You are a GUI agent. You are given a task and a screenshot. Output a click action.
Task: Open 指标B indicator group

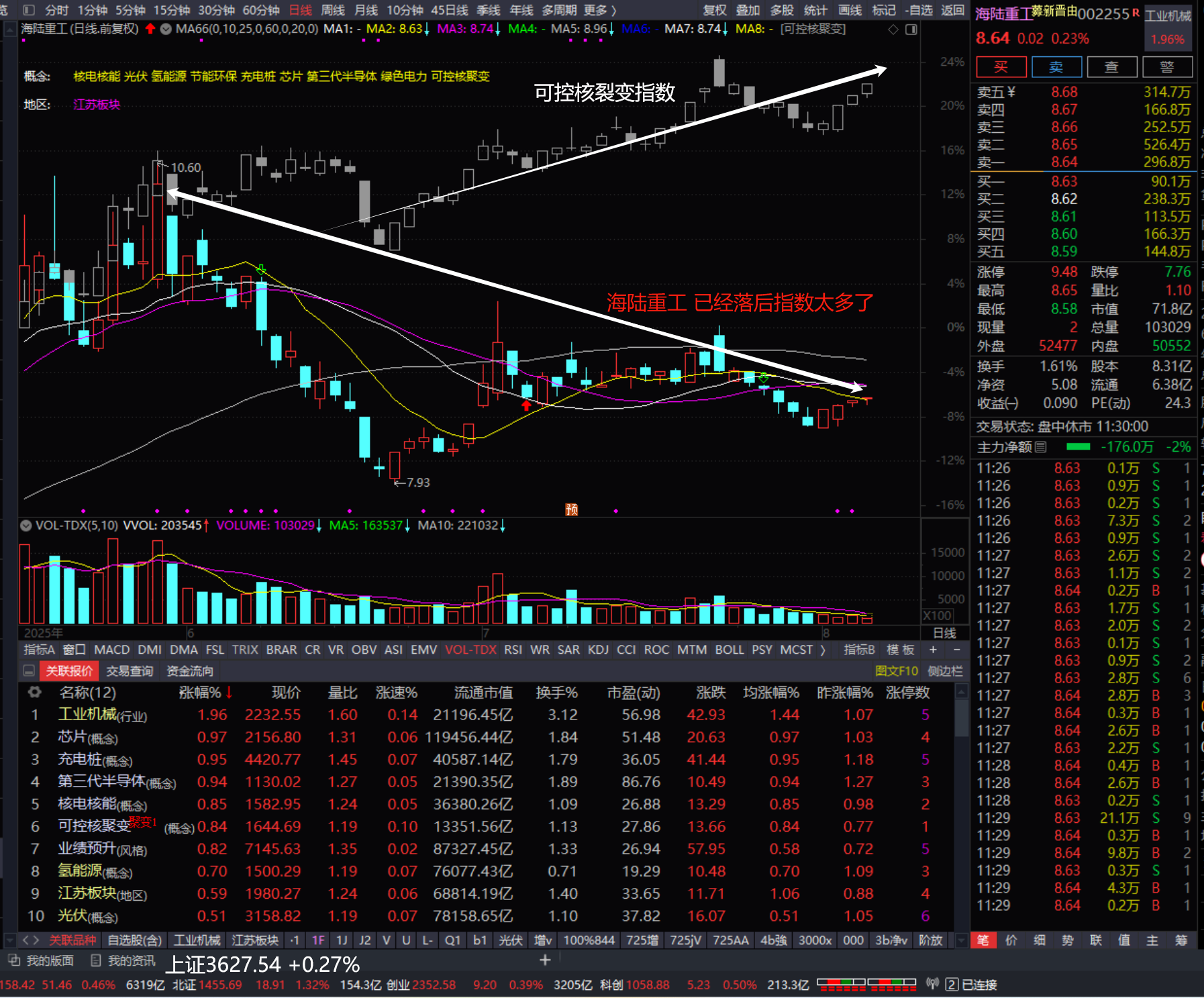859,650
